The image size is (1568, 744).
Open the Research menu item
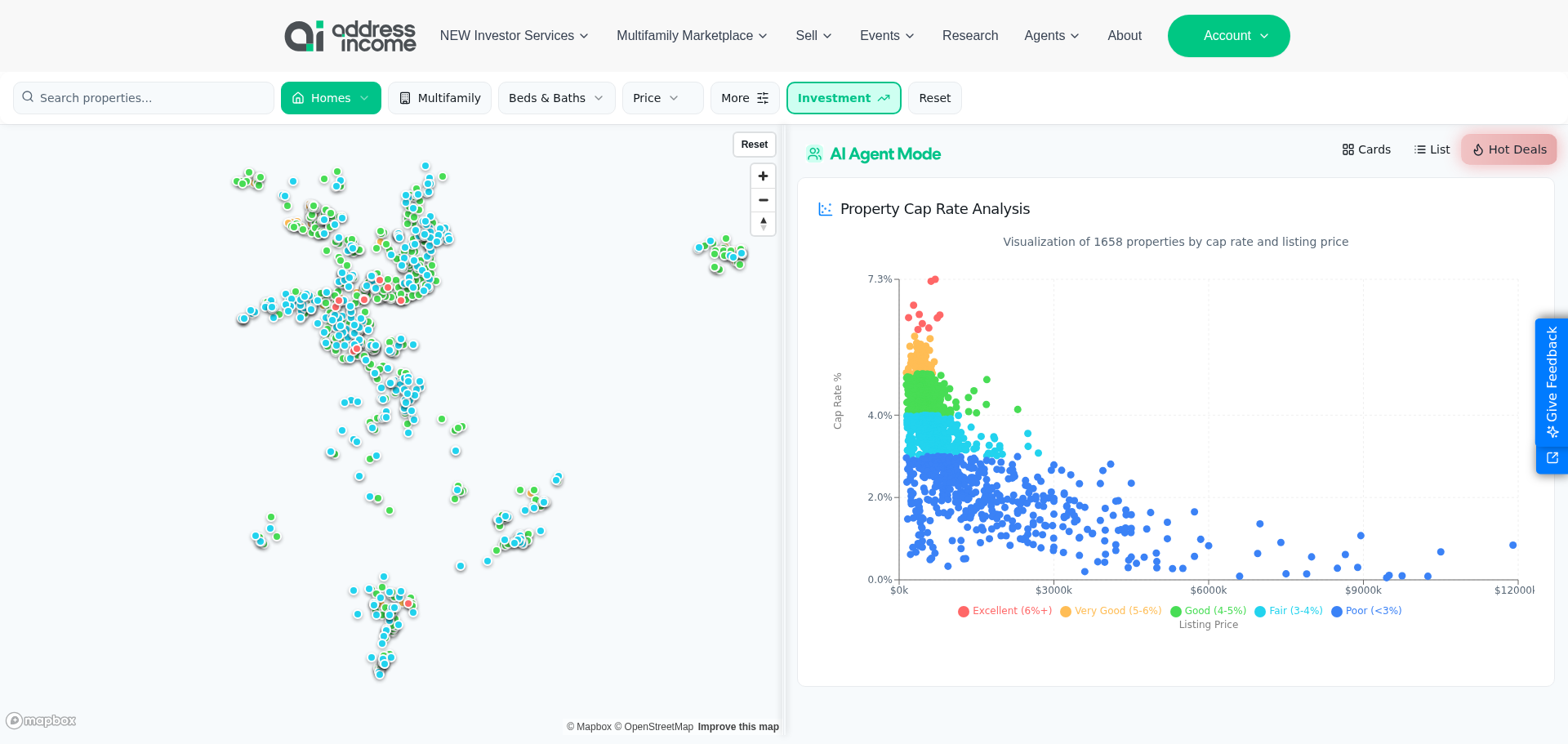tap(969, 36)
